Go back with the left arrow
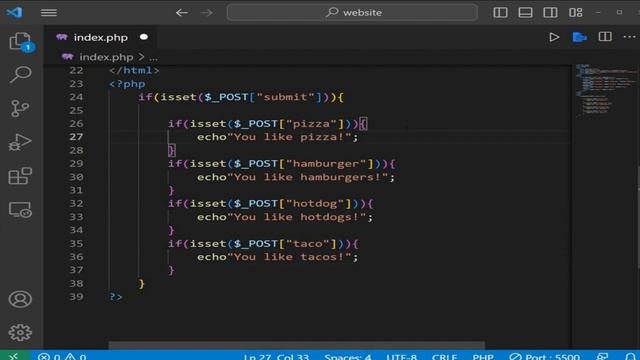Screen dimensions: 640x360 182,13
